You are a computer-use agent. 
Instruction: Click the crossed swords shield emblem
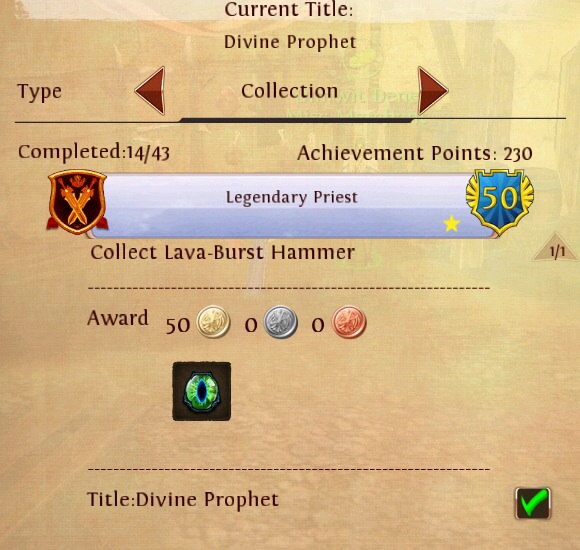coord(77,202)
